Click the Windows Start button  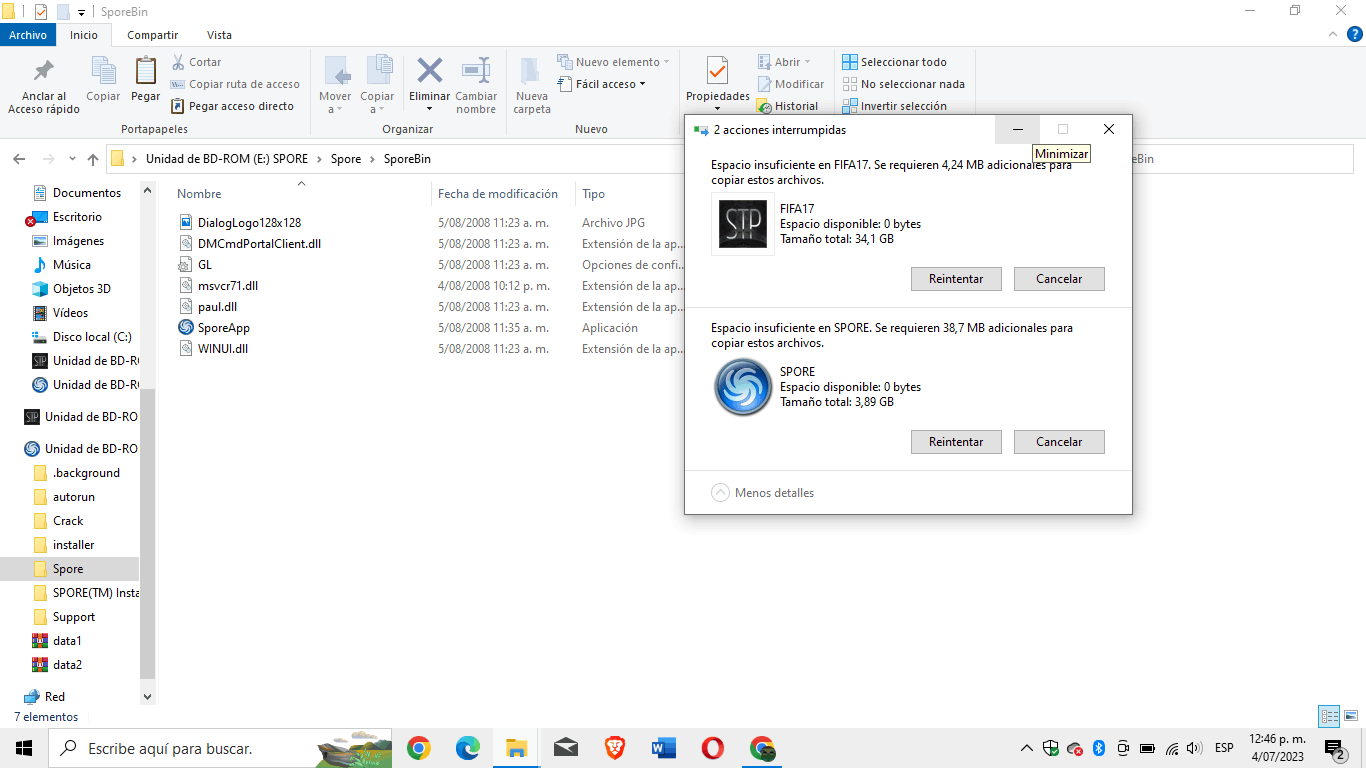coord(24,748)
